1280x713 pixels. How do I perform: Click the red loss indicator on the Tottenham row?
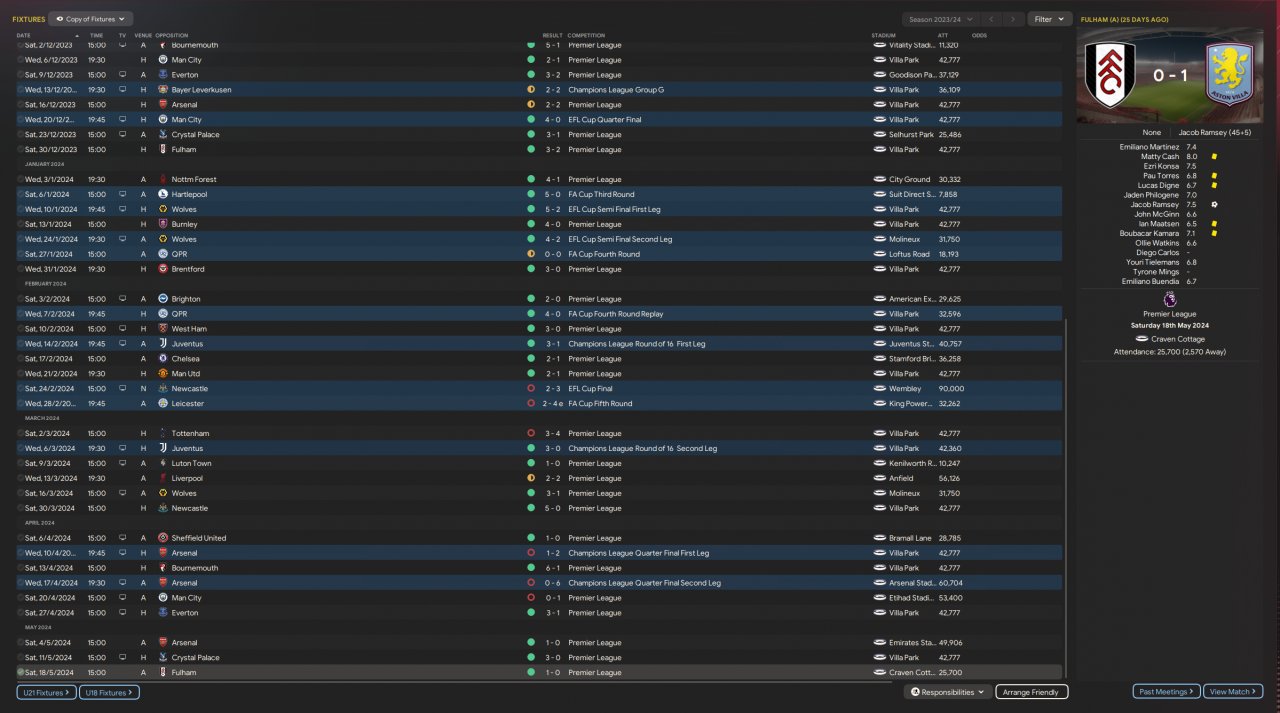(x=531, y=433)
